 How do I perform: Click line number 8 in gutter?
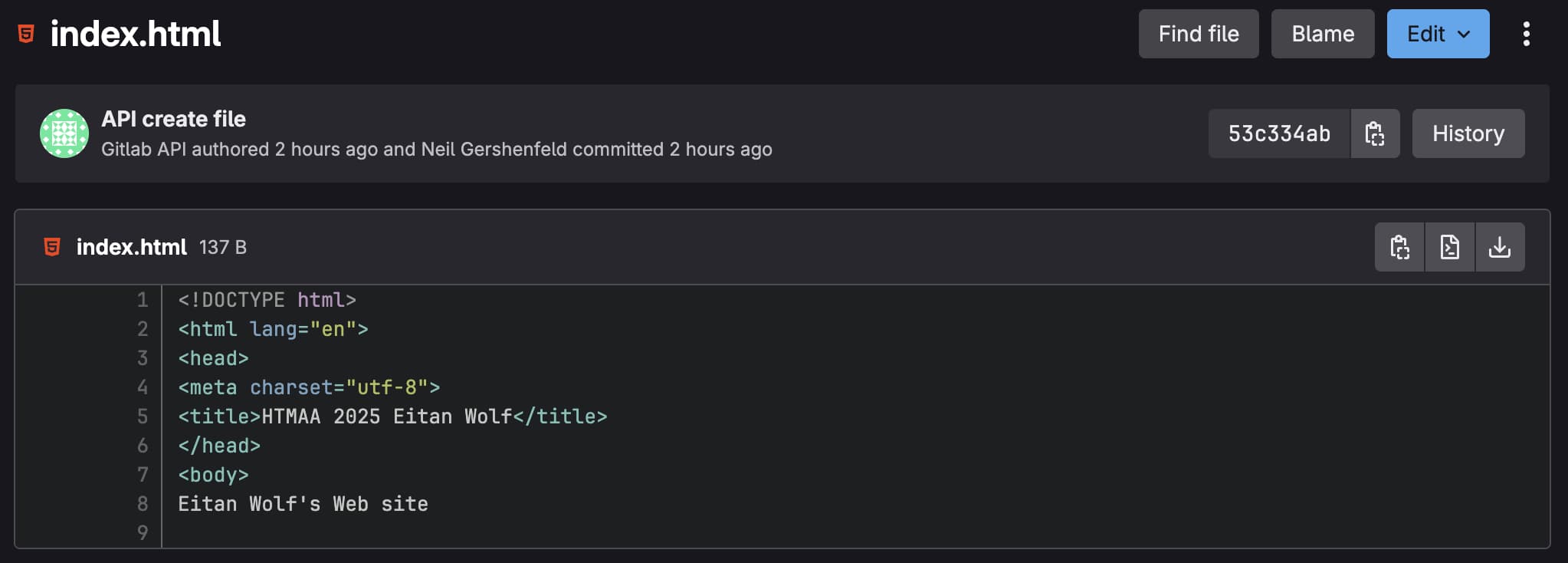[143, 504]
